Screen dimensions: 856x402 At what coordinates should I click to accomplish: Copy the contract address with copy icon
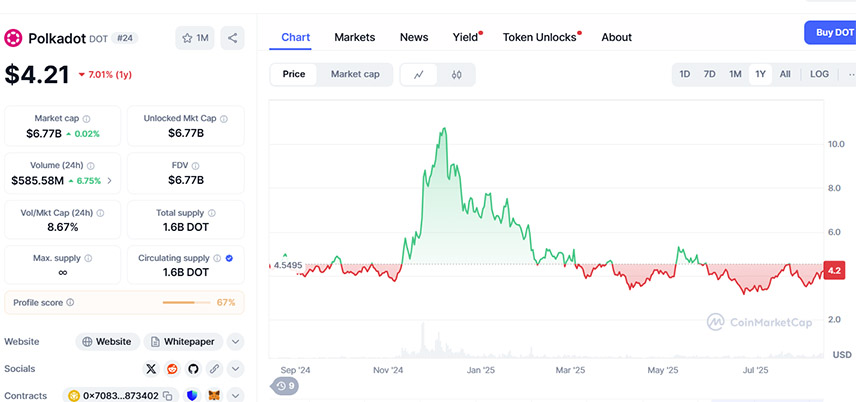click(x=168, y=396)
